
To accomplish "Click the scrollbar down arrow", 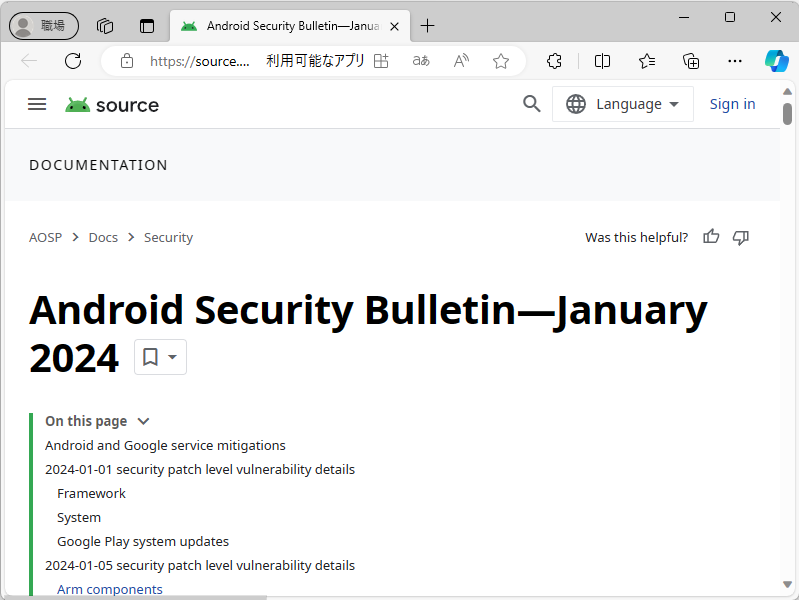I will coord(787,584).
